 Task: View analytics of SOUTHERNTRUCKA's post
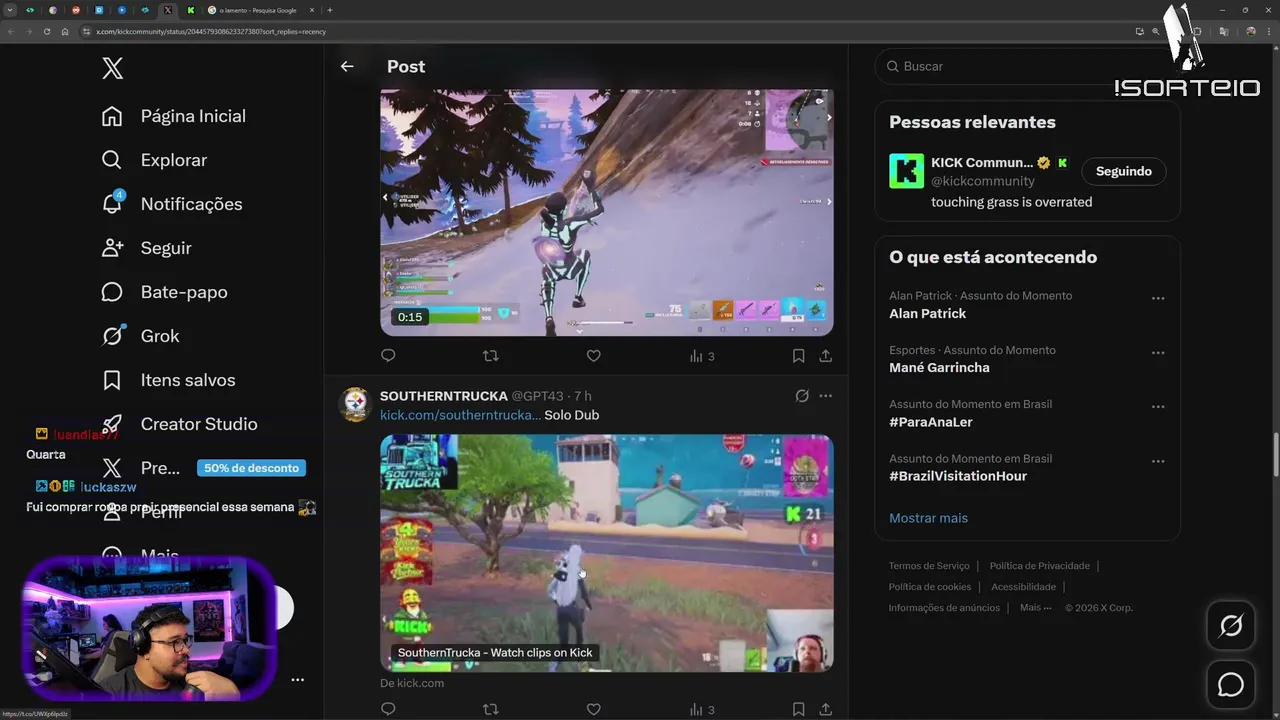click(702, 710)
